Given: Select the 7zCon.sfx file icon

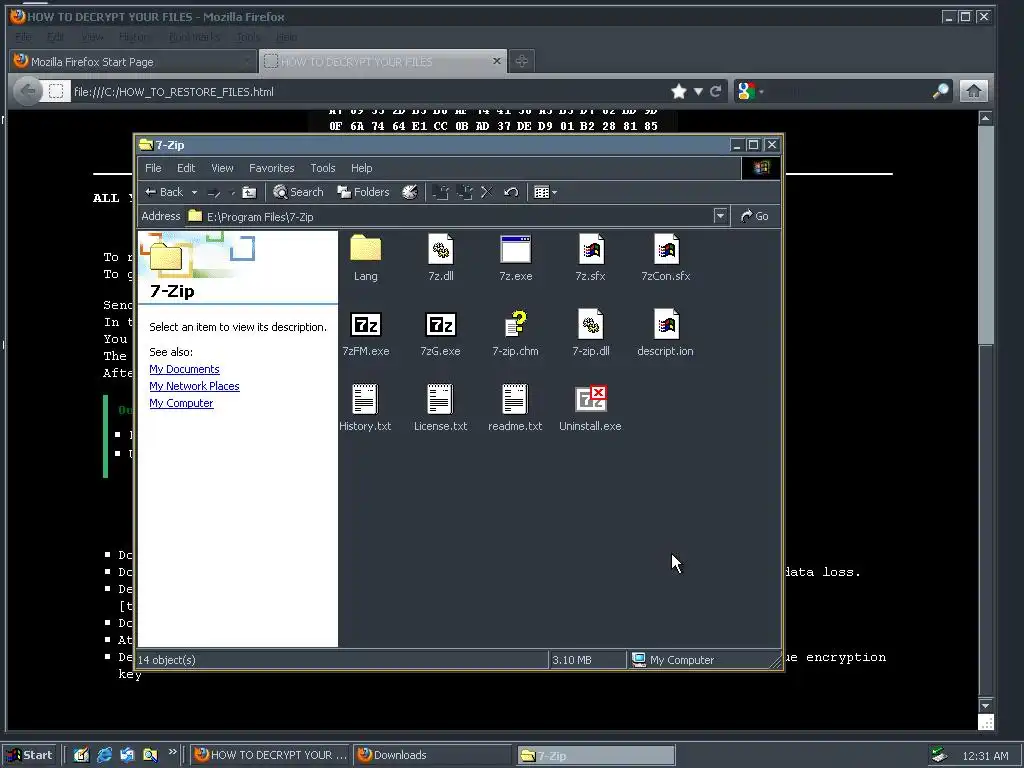Looking at the screenshot, I should click(x=665, y=249).
